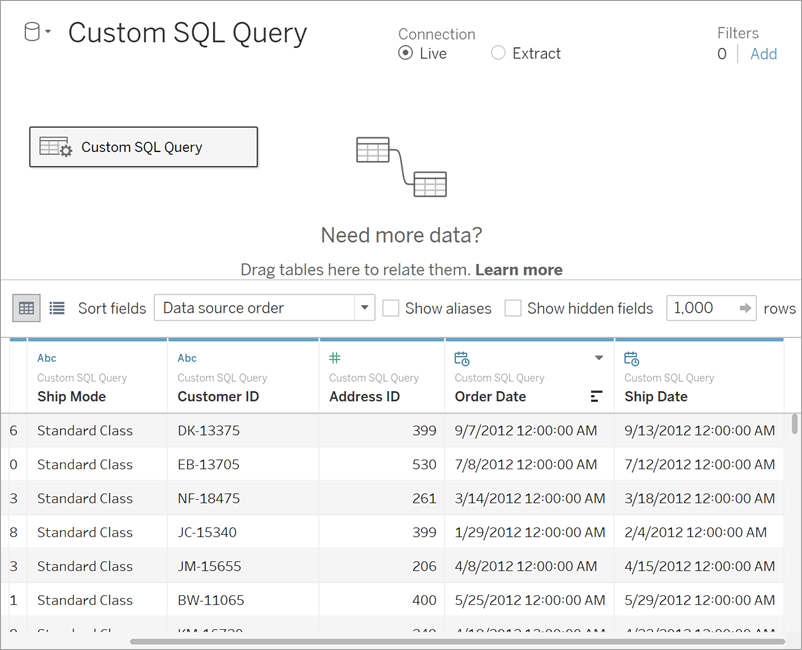
Task: Click the date-time icon on Order Date
Action: (x=460, y=358)
